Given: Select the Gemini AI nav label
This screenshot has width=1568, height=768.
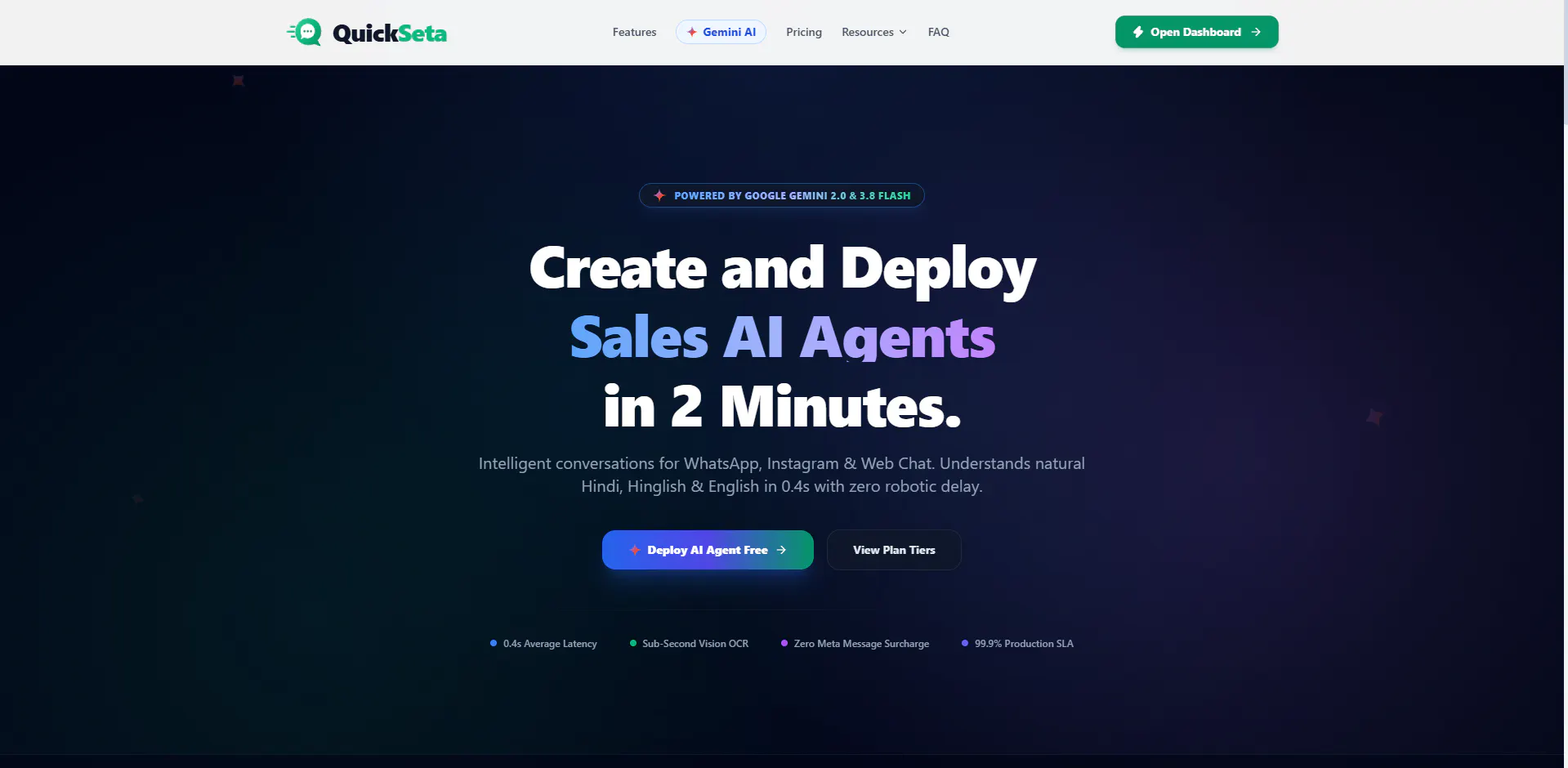Looking at the screenshot, I should click(730, 32).
